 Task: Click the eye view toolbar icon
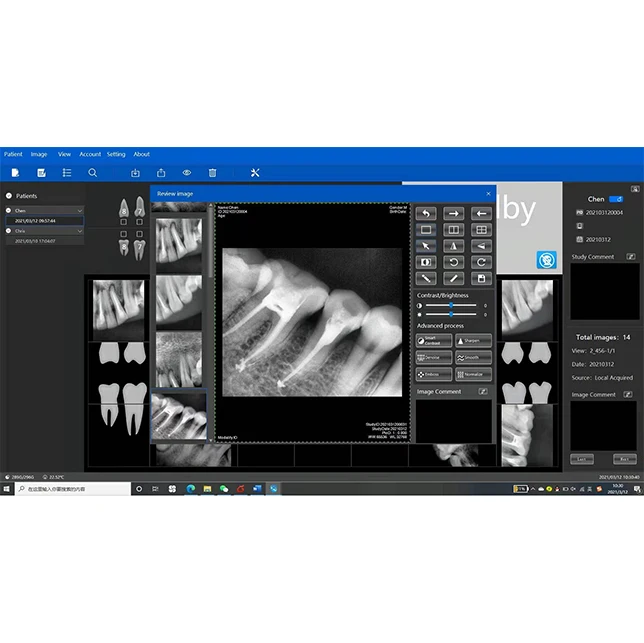coord(187,173)
